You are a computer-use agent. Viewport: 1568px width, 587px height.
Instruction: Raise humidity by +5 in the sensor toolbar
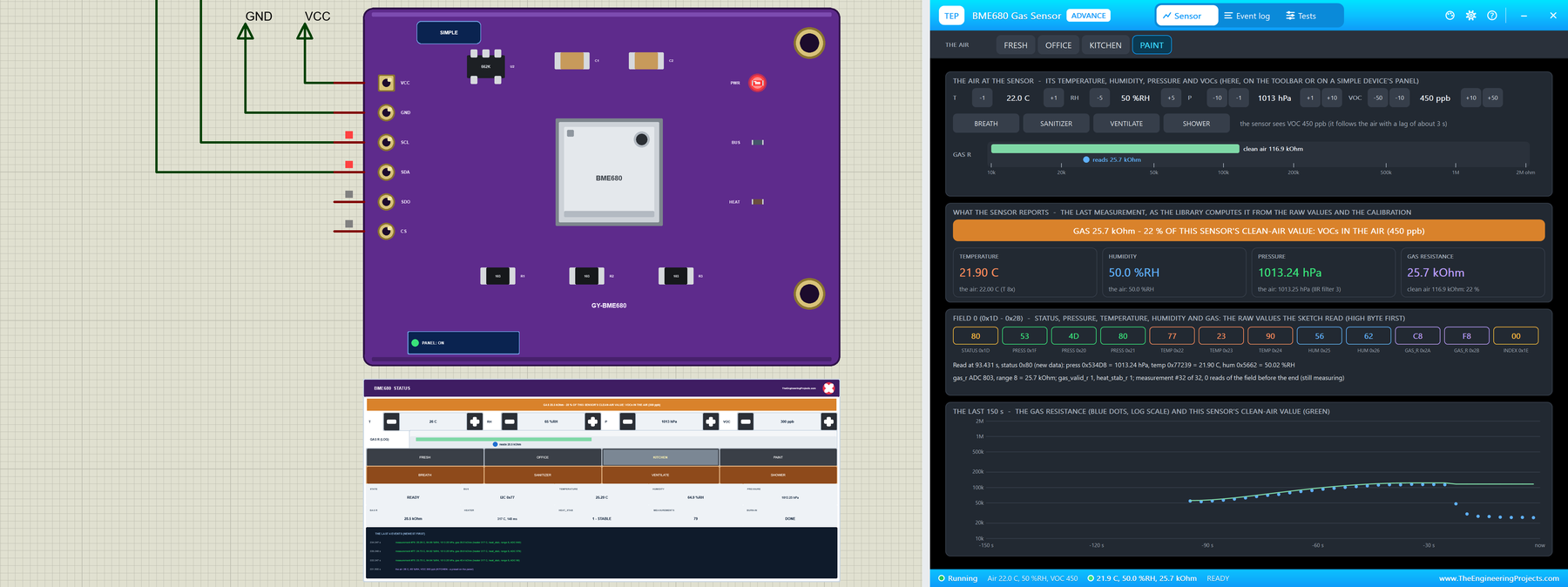click(x=1171, y=98)
